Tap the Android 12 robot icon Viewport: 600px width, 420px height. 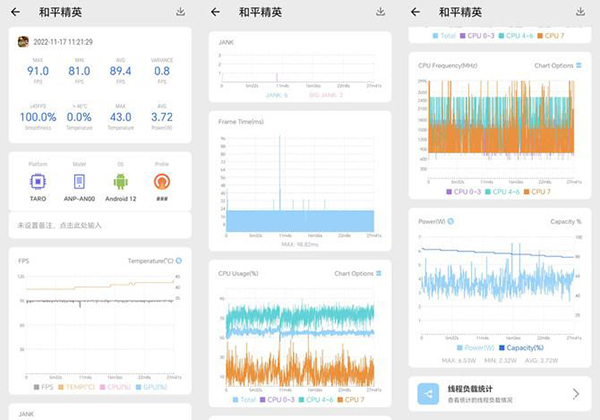tap(120, 181)
